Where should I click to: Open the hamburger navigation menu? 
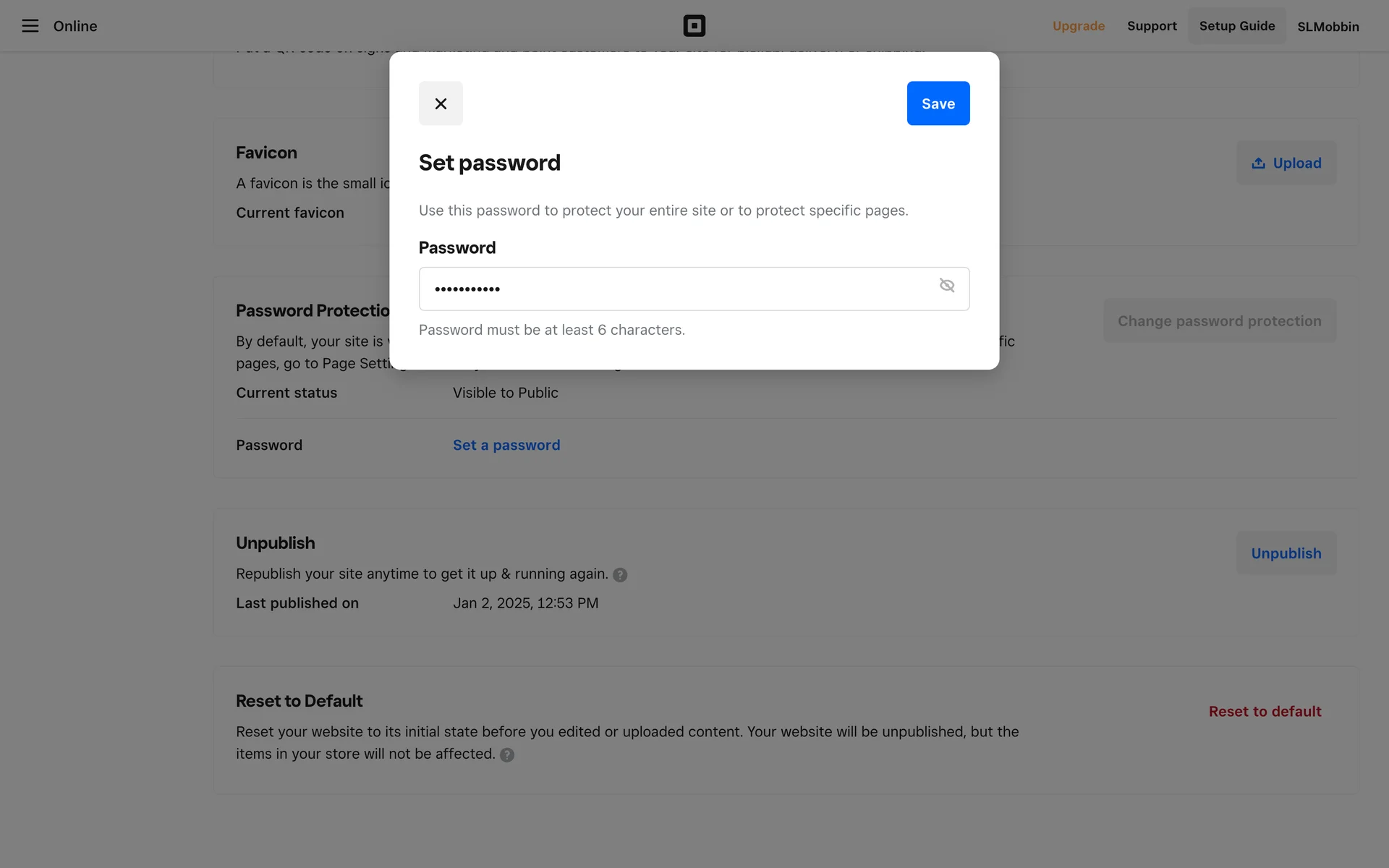pyautogui.click(x=30, y=26)
